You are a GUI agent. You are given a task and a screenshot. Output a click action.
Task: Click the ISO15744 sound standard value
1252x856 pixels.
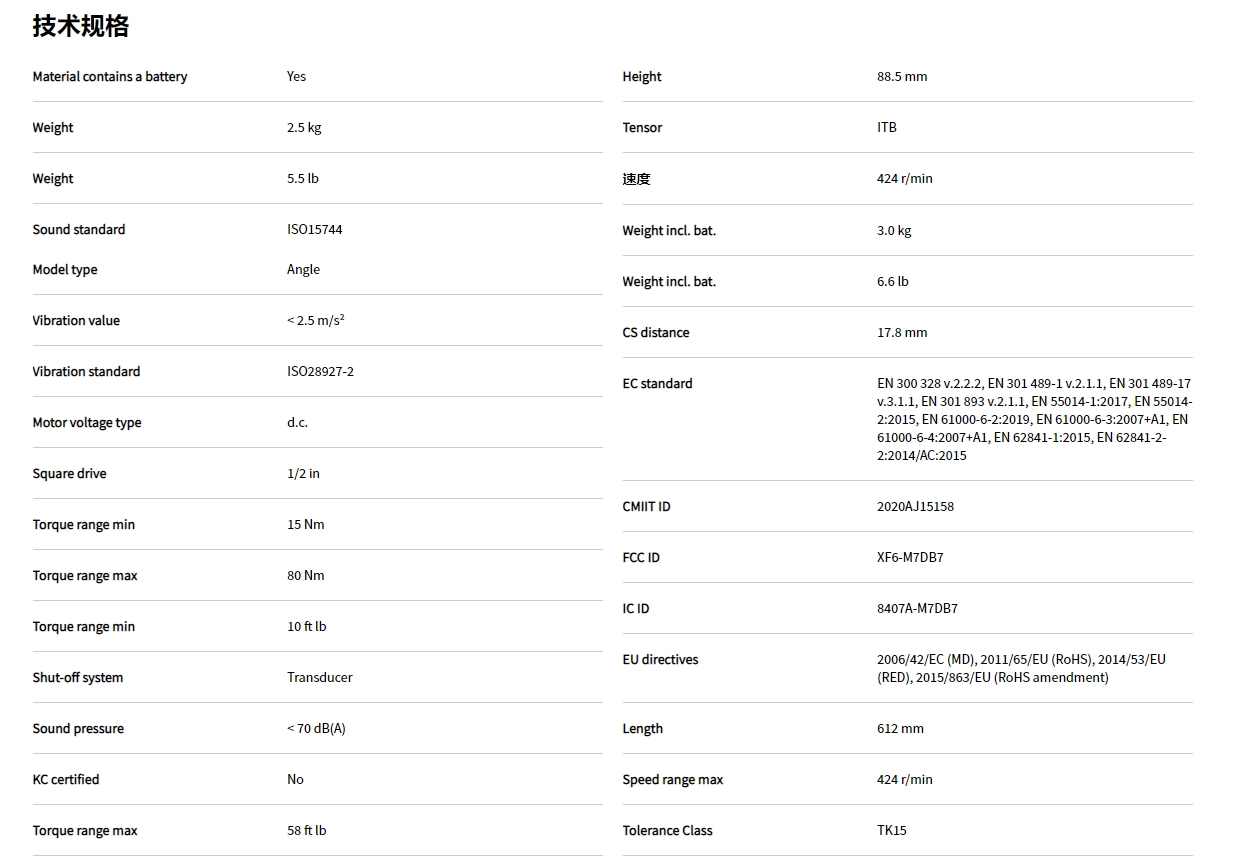point(314,230)
